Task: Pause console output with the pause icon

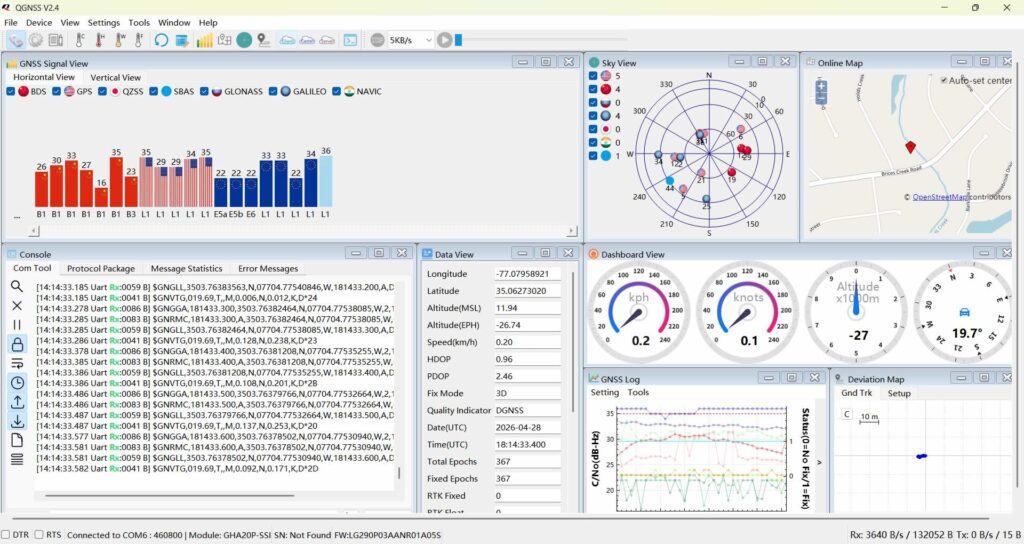Action: tap(17, 325)
